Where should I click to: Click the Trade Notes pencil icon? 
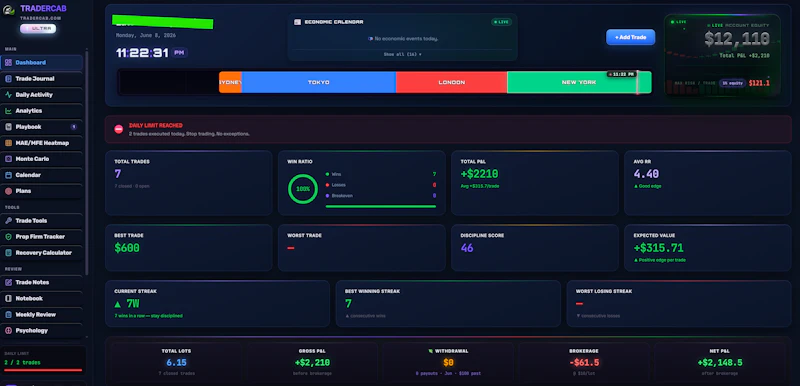click(x=8, y=282)
